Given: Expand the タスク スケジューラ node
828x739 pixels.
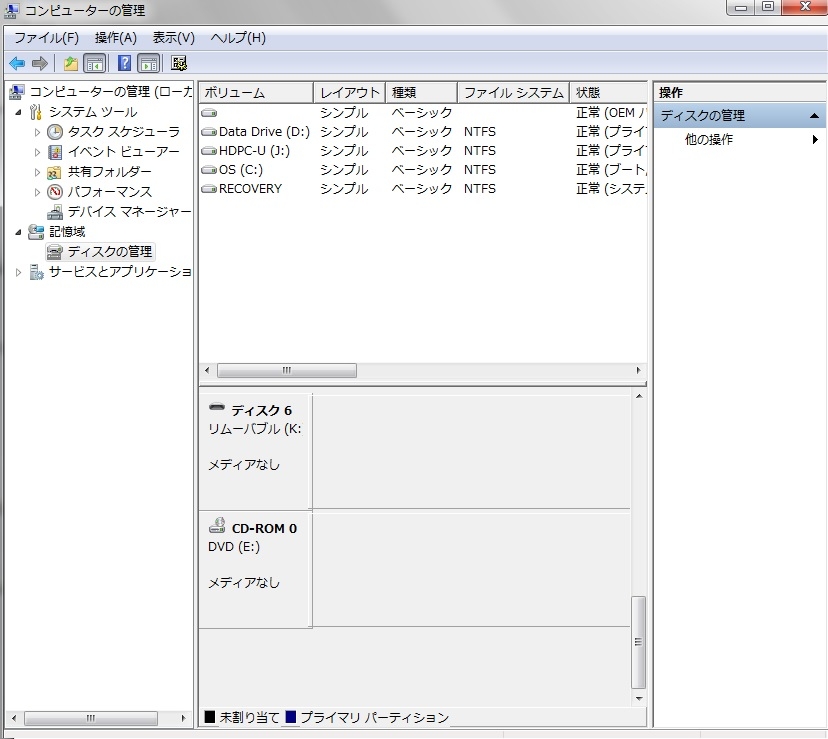Looking at the screenshot, I should pos(37,132).
